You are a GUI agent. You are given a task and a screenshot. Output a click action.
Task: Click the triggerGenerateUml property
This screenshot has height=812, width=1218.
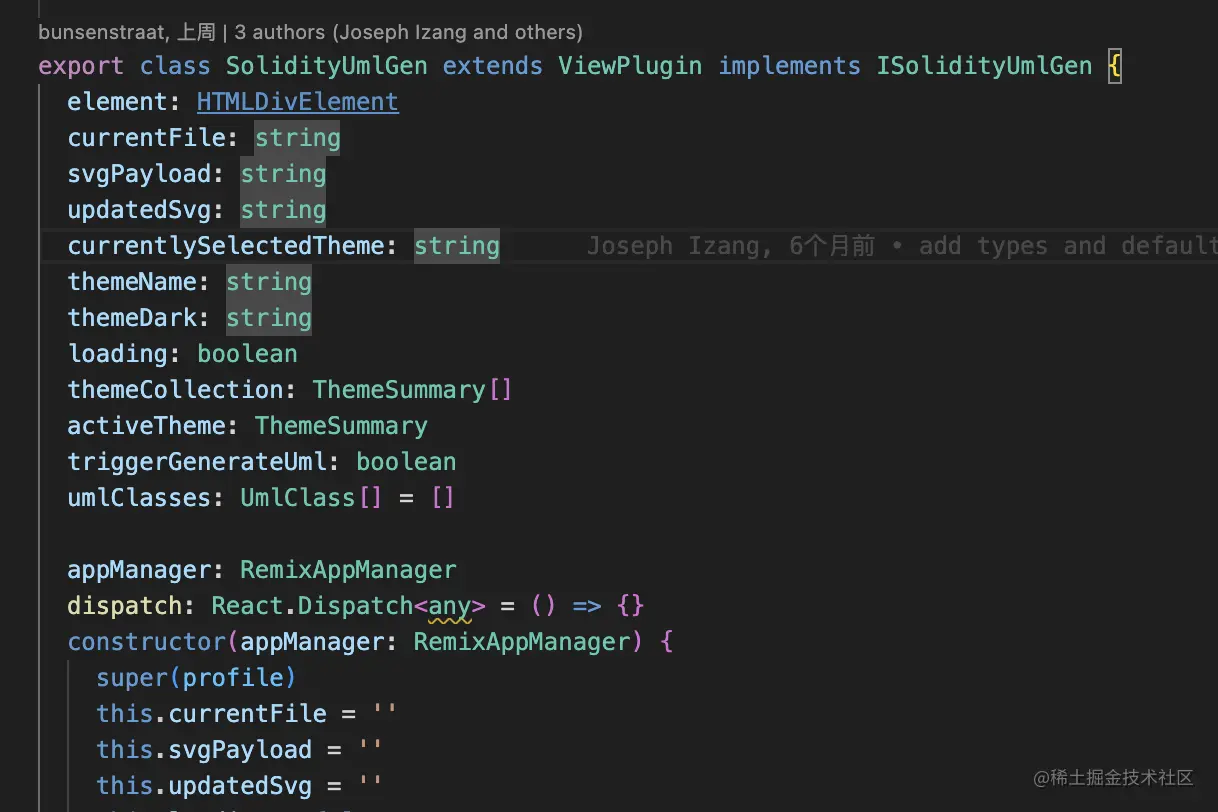197,462
